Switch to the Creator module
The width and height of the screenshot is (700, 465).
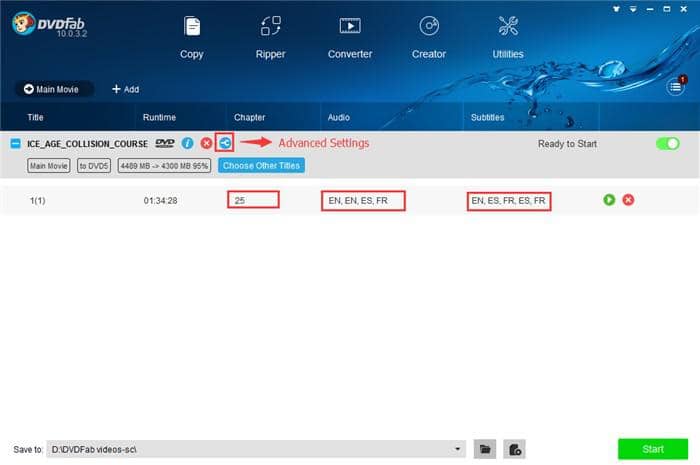(x=429, y=38)
